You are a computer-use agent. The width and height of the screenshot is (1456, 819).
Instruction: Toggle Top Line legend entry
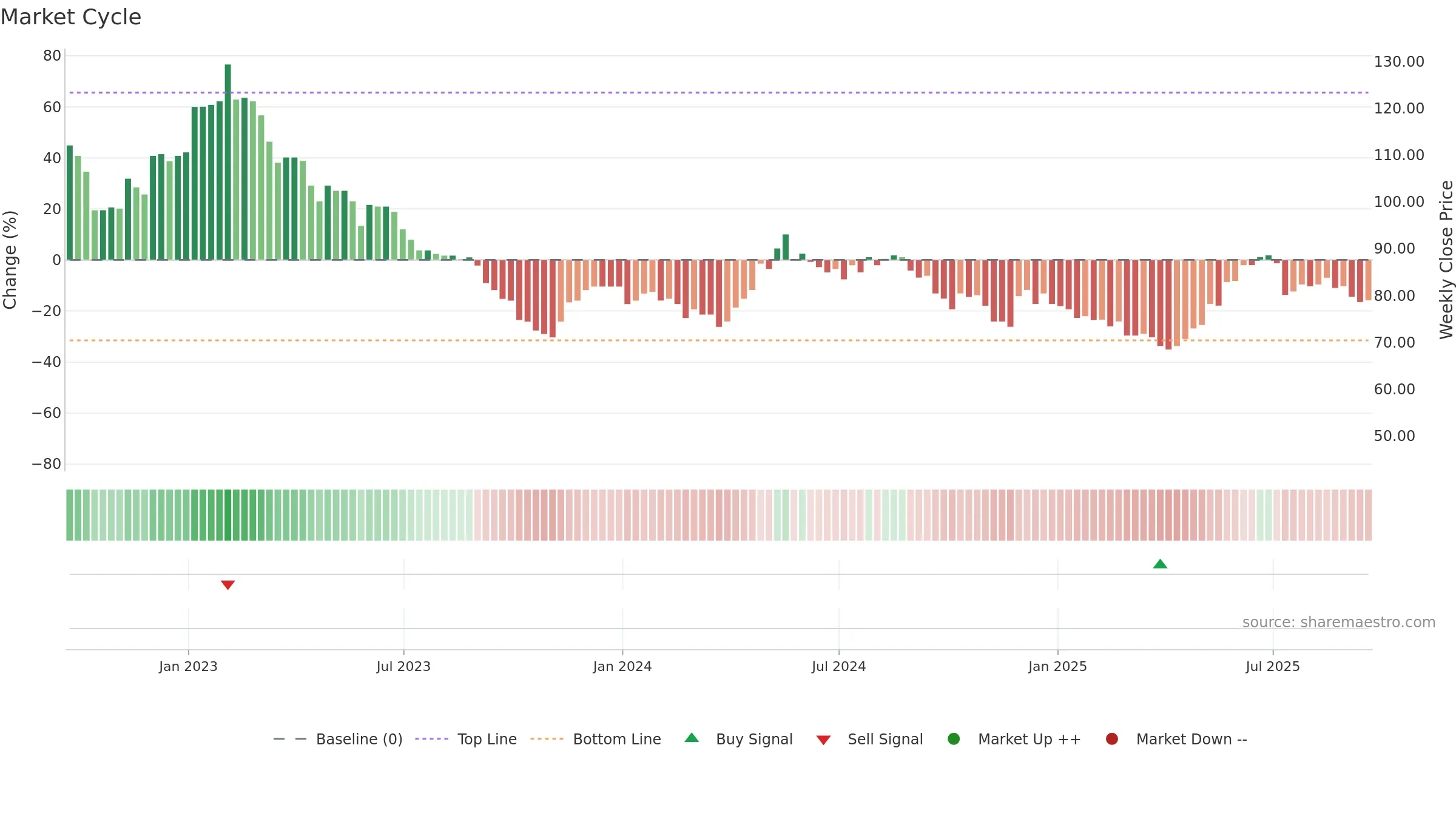[x=466, y=739]
